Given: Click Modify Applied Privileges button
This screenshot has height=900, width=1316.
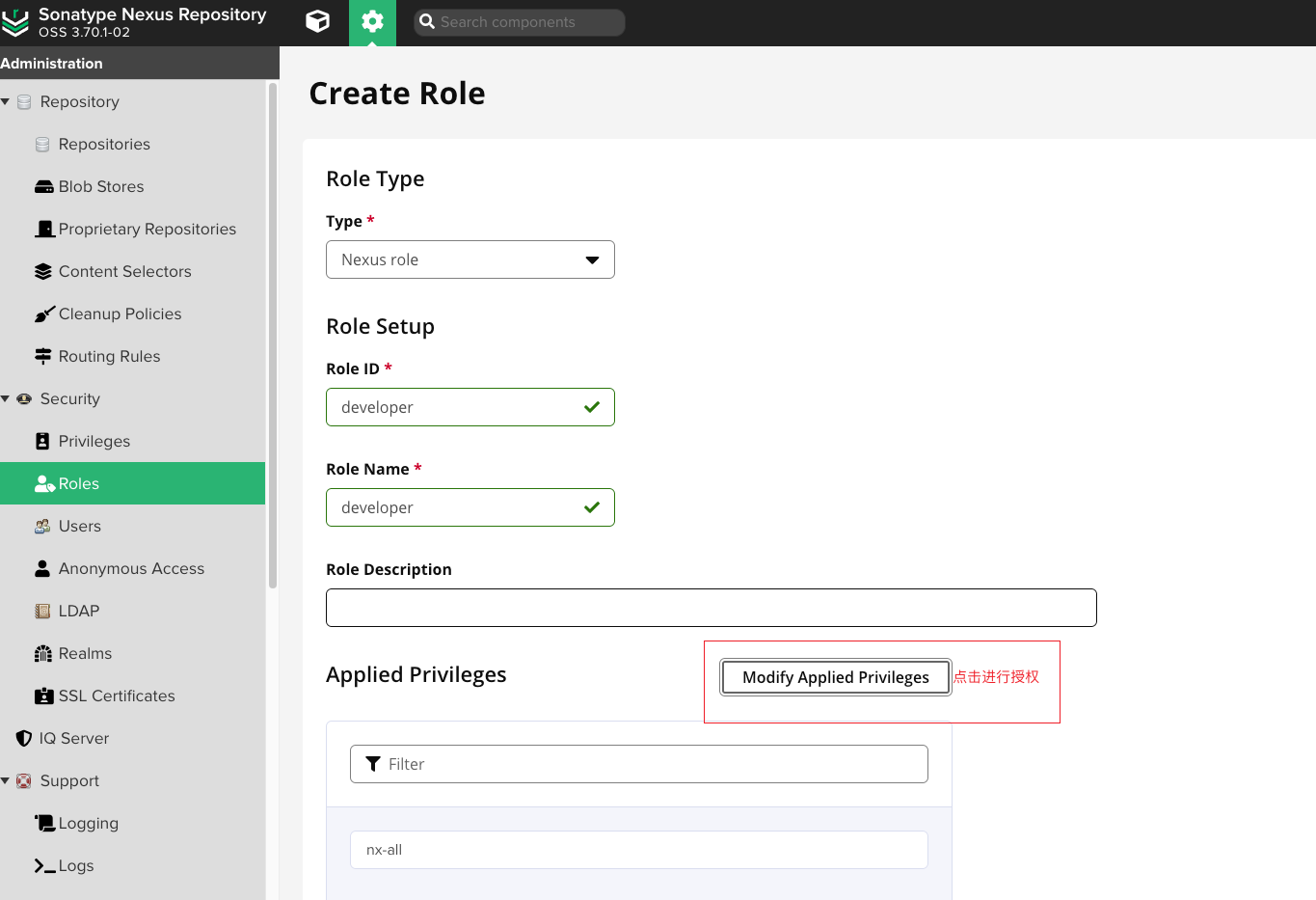Looking at the screenshot, I should (836, 677).
